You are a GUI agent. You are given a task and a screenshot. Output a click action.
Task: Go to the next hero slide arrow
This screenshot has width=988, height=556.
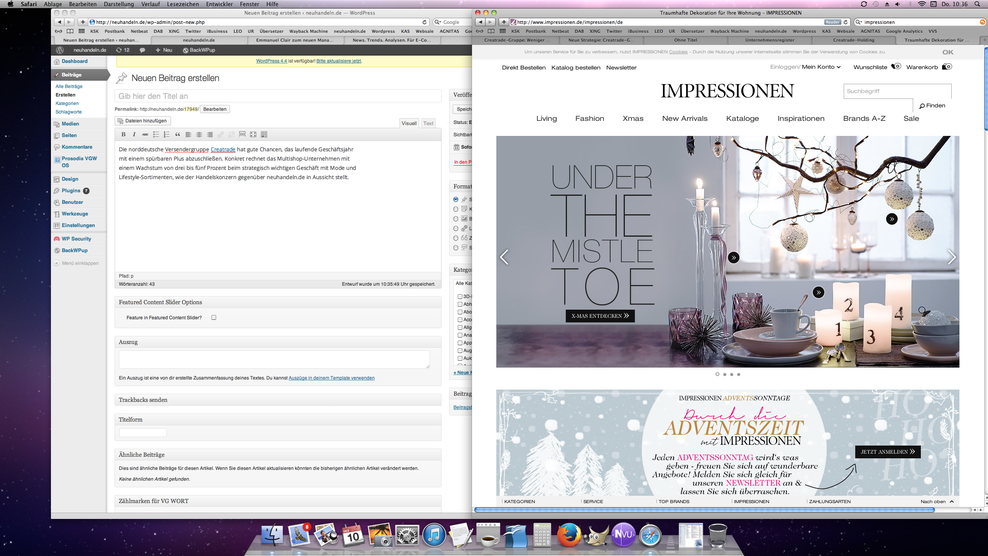(x=951, y=257)
